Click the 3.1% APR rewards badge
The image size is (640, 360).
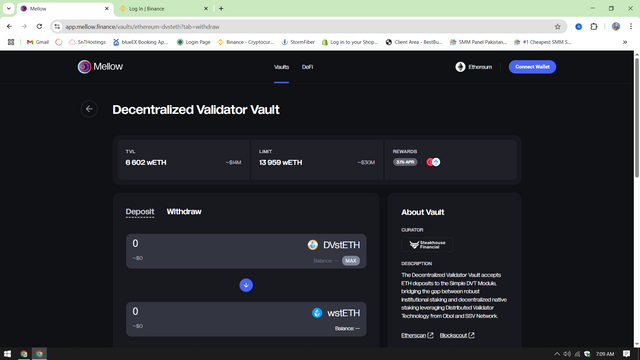point(405,162)
